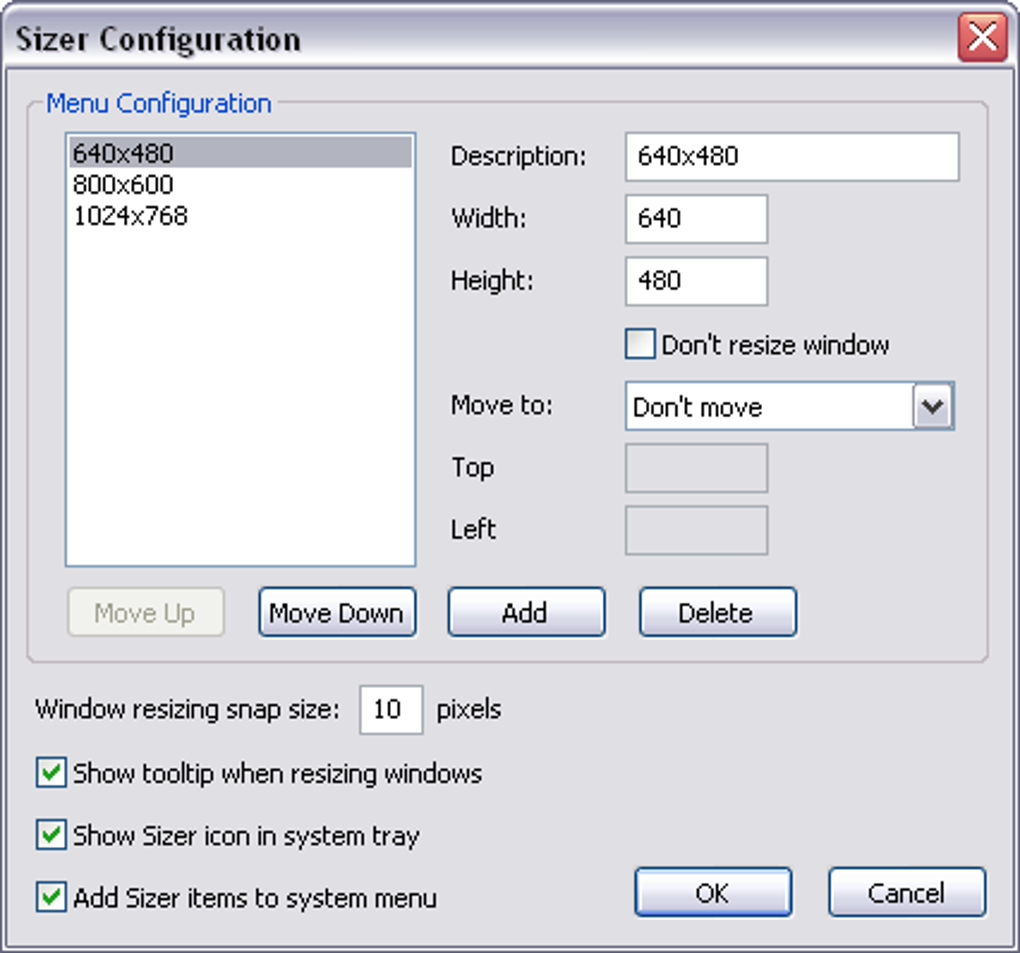Viewport: 1020px width, 953px height.
Task: Click the Add button
Action: pos(526,612)
